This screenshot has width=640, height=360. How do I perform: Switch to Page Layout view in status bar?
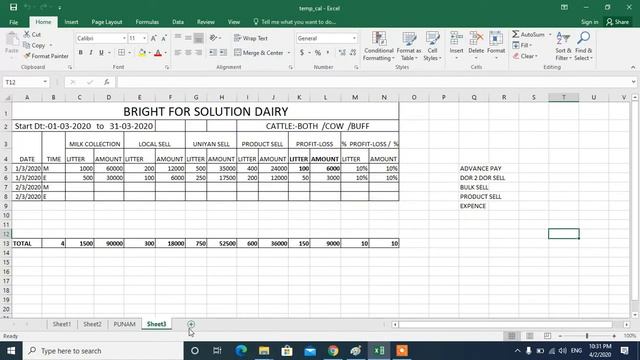529,336
